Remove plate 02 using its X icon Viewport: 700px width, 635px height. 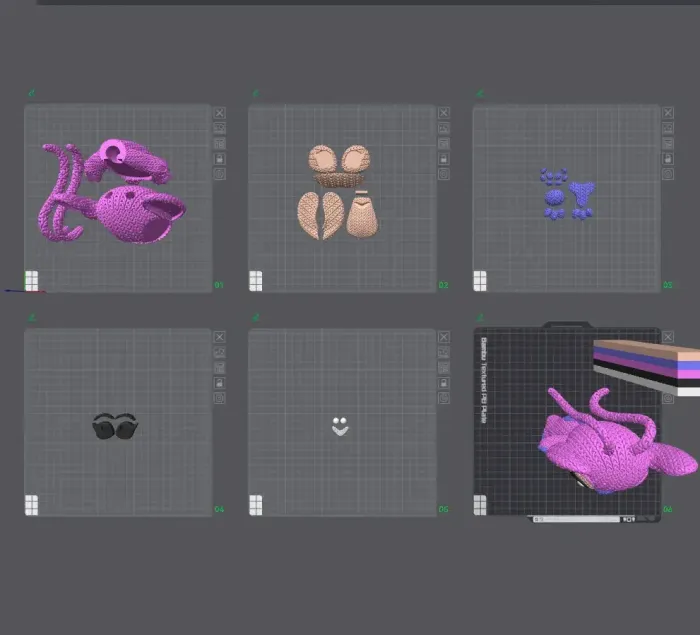click(x=443, y=113)
